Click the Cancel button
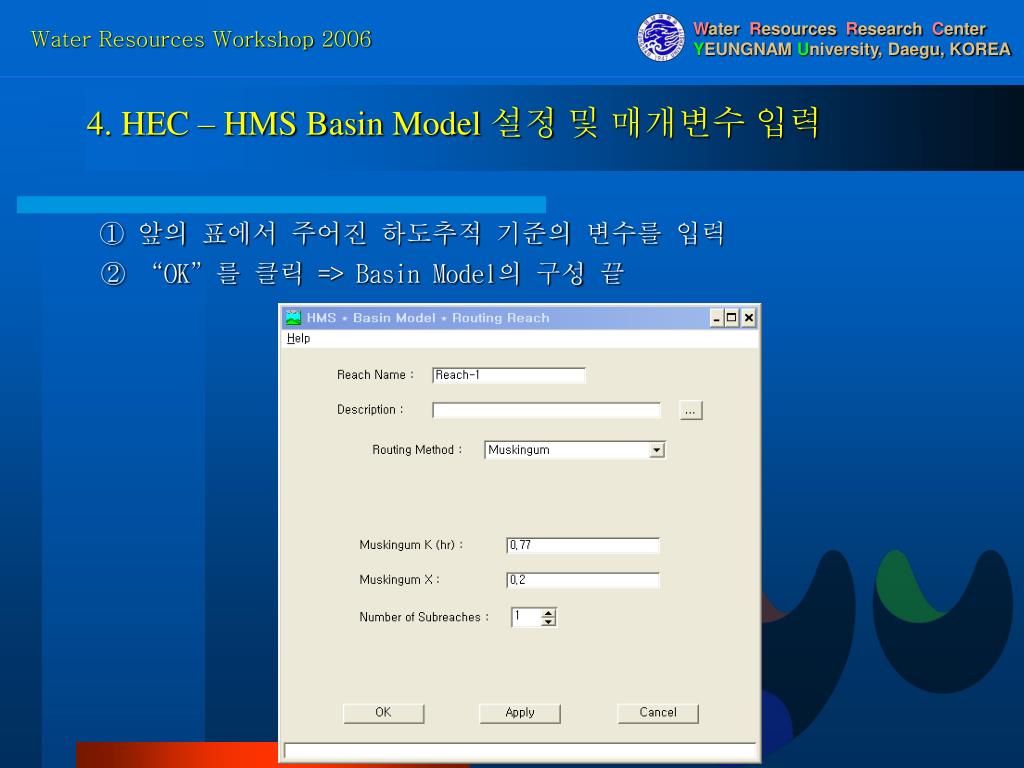 [x=658, y=712]
